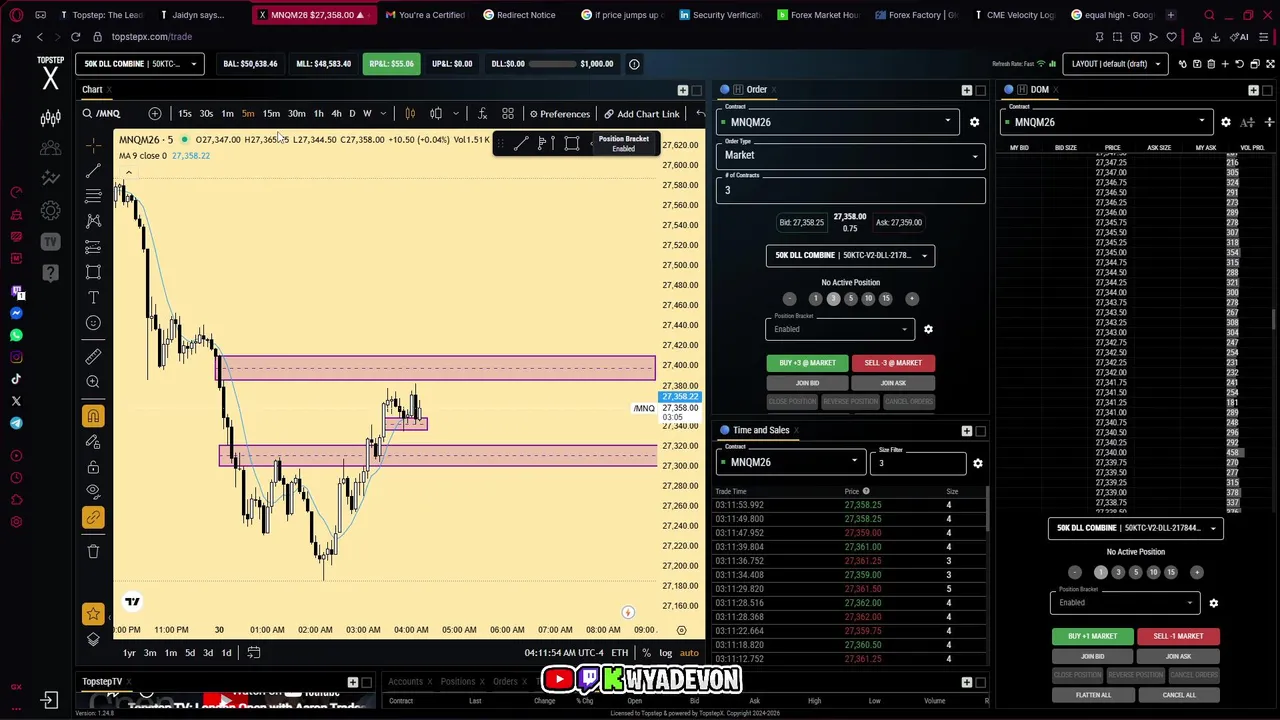Select the emoji icons drawing tool
Screen dimensions: 1280x720
(x=93, y=323)
